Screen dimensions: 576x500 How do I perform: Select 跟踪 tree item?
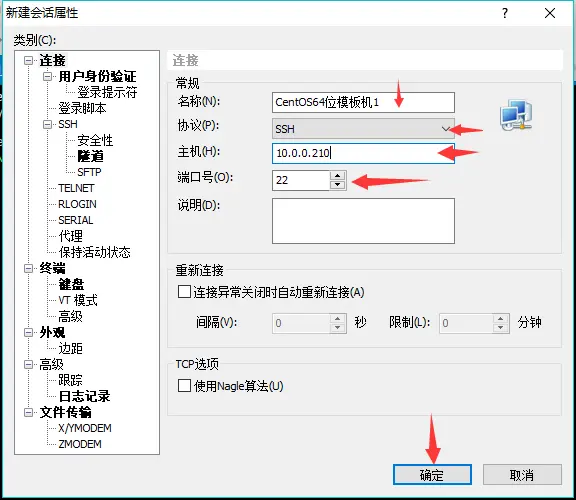click(x=71, y=380)
